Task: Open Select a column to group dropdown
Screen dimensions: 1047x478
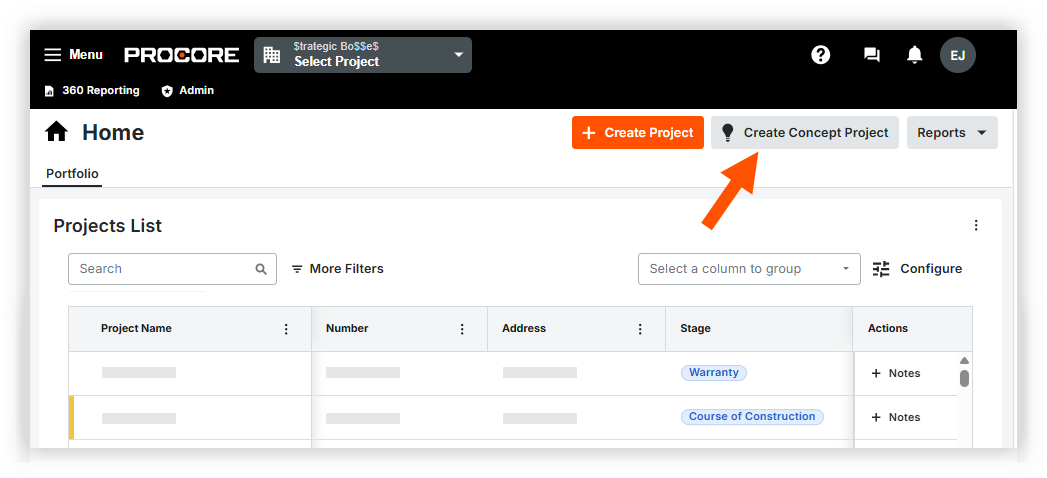Action: 749,269
